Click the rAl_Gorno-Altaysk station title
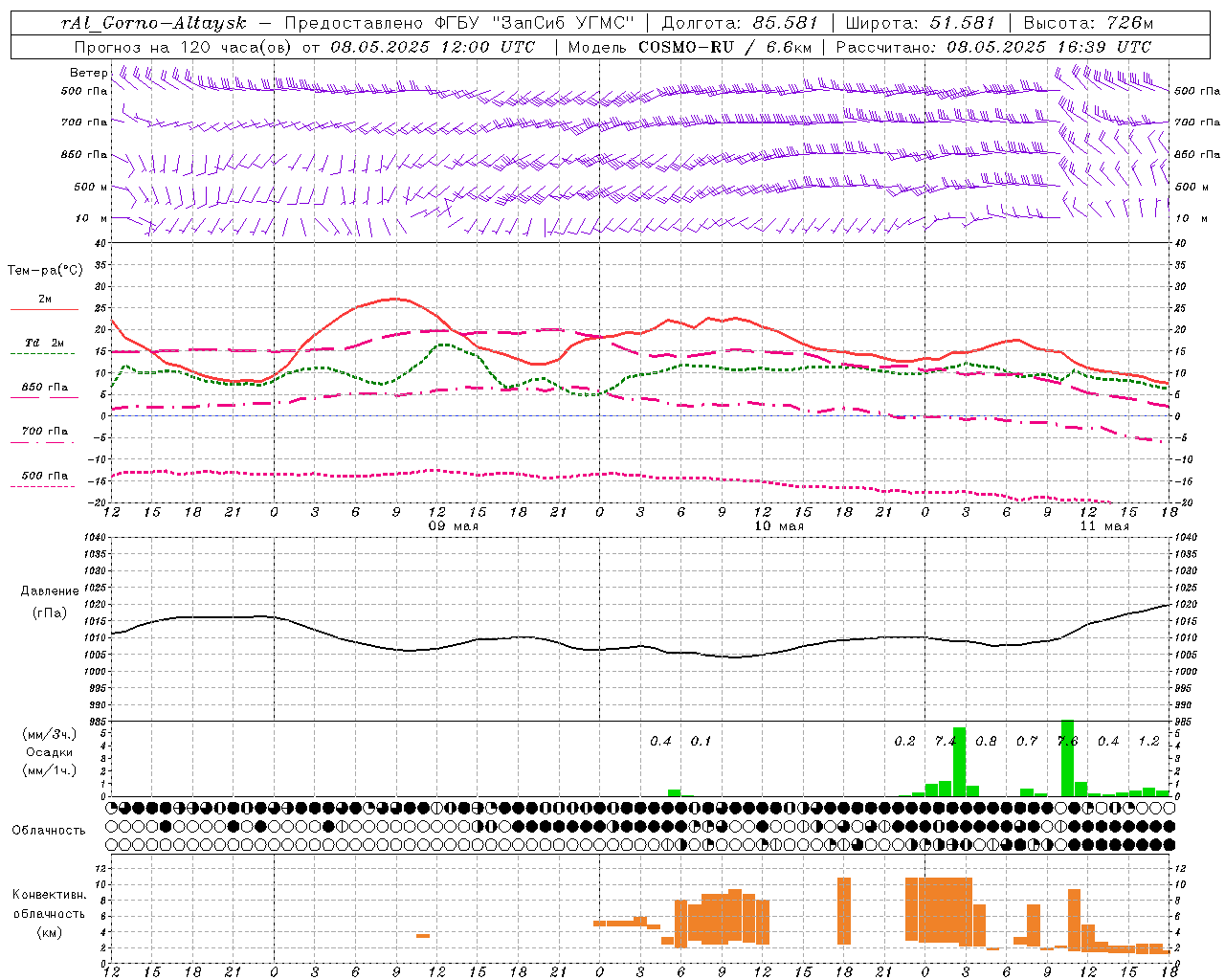The height and width of the screenshot is (980, 1225). [x=153, y=23]
